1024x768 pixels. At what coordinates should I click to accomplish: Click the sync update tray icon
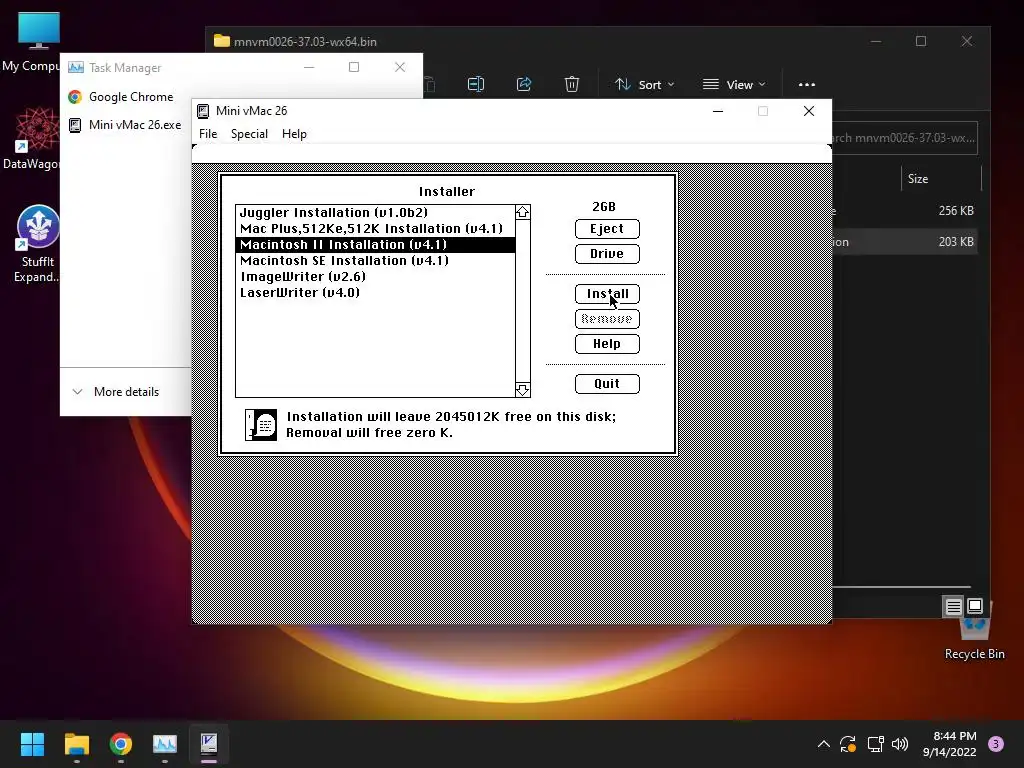click(848, 744)
